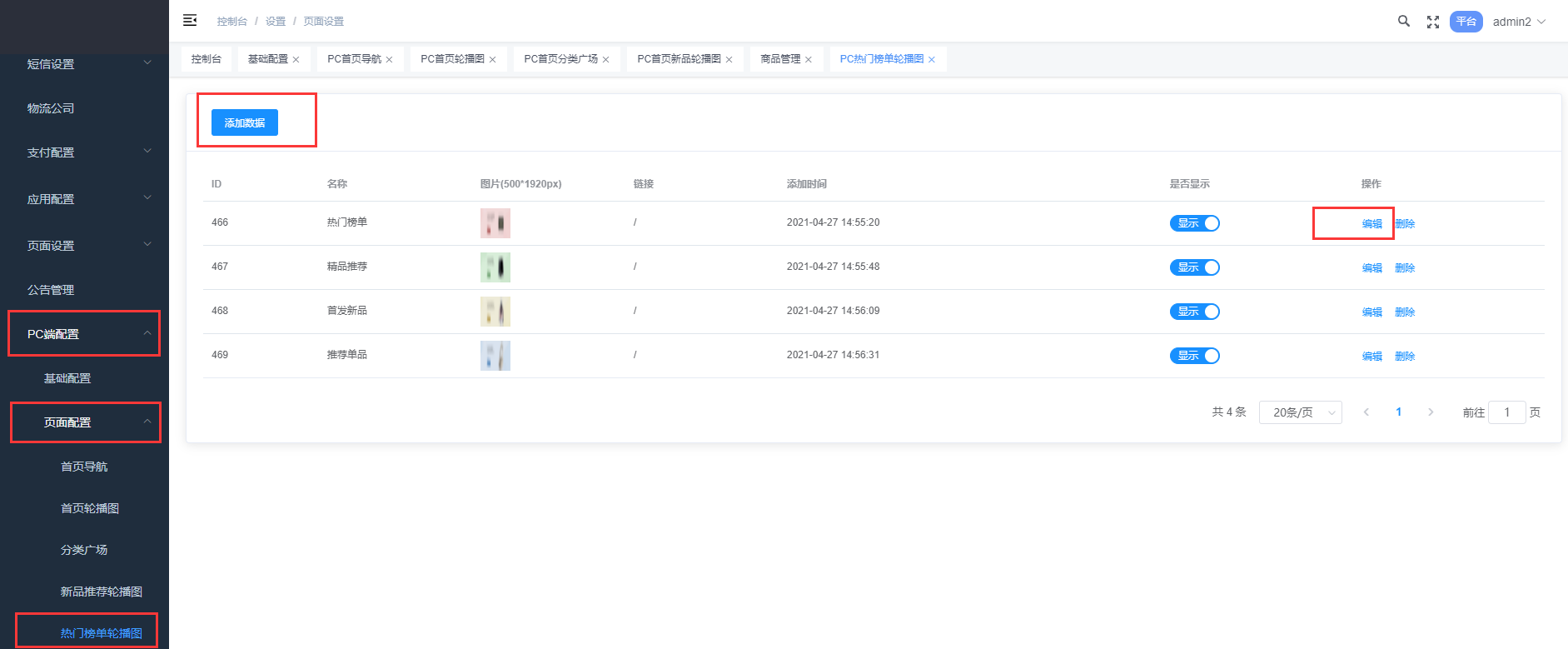Go to next page arrow
The height and width of the screenshot is (649, 1568).
1431,412
